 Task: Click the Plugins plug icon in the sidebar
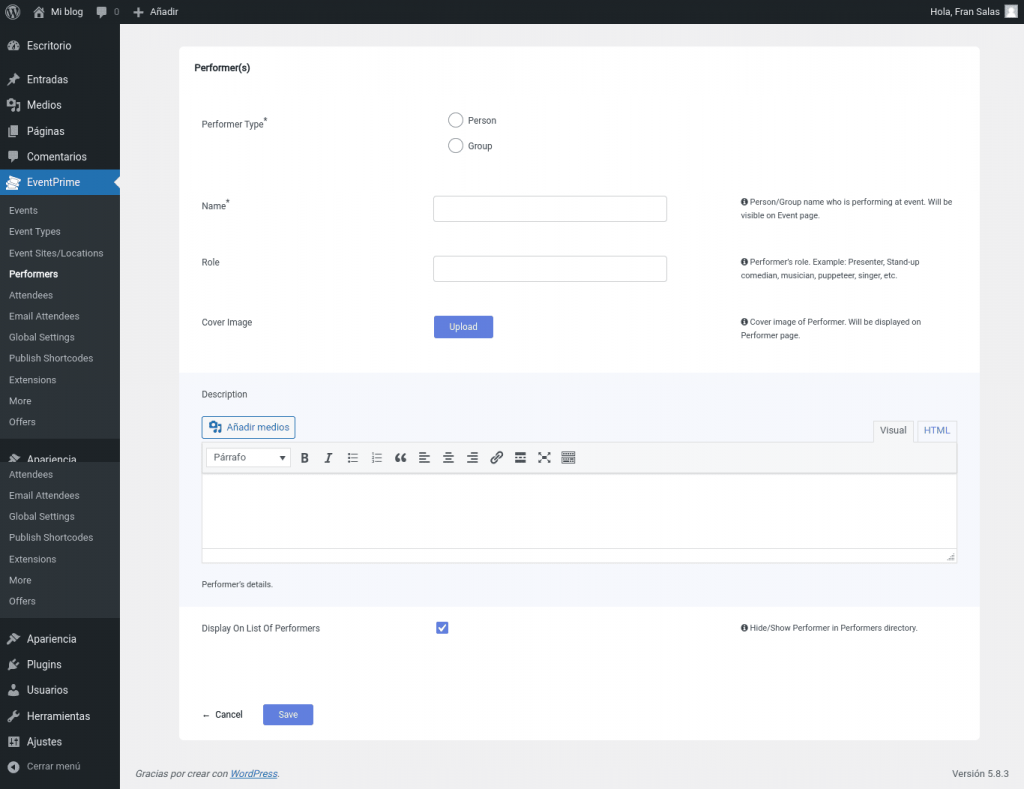click(x=13, y=665)
